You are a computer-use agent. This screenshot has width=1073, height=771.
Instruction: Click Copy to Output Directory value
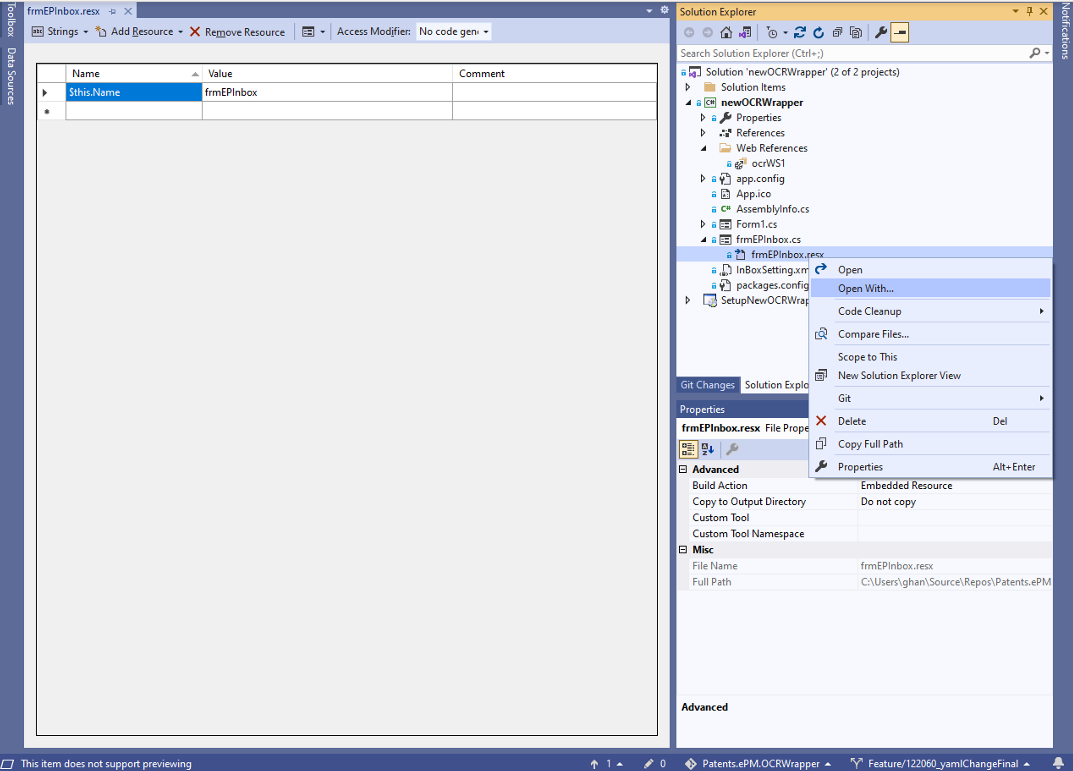click(x=955, y=501)
